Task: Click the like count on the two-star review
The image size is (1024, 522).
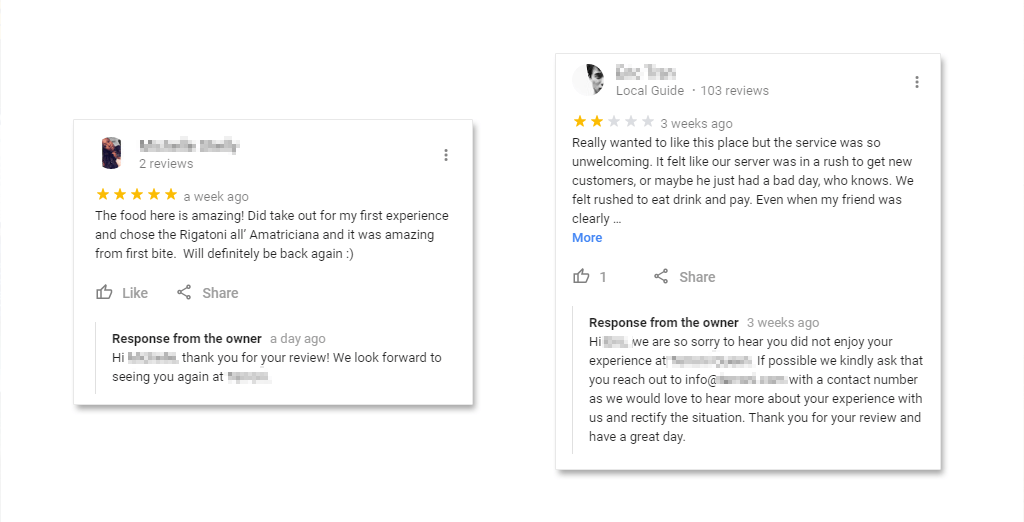Action: pos(603,277)
